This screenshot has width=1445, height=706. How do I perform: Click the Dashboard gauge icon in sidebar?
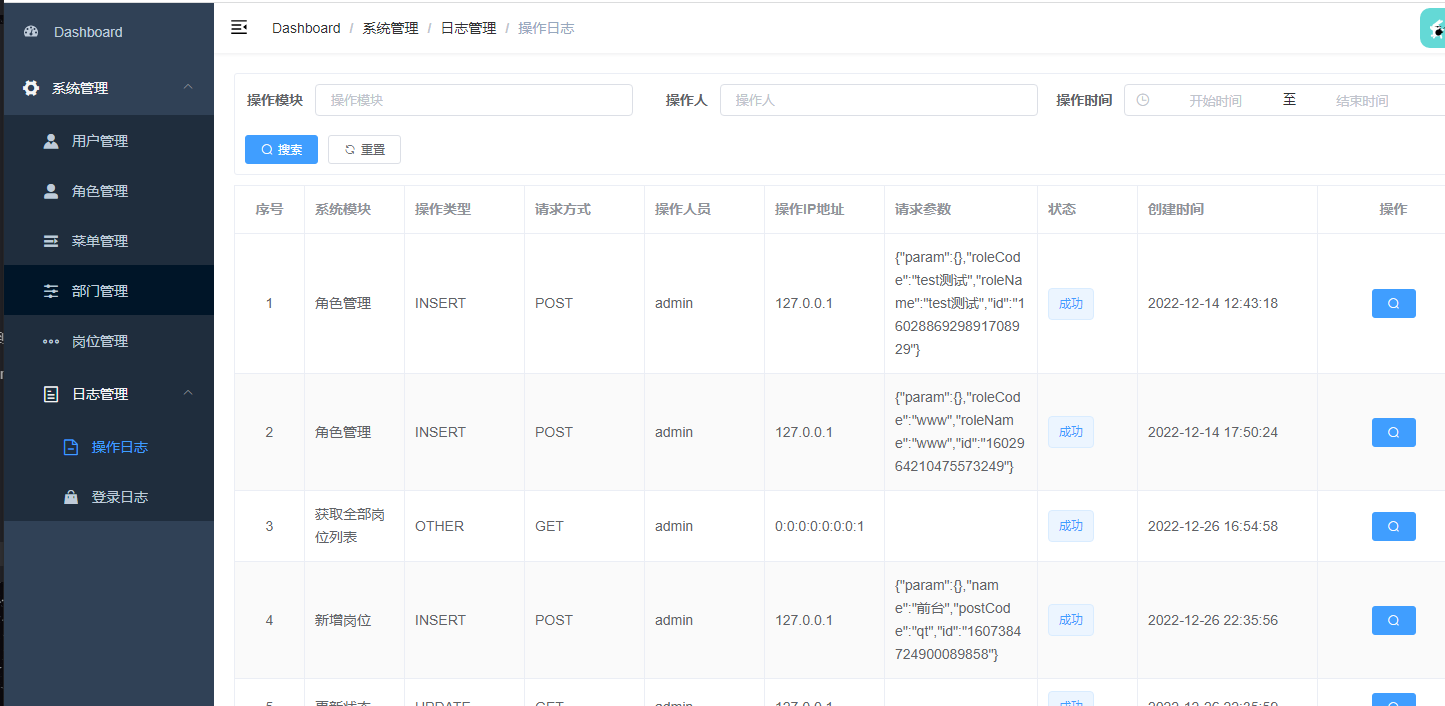[x=31, y=32]
